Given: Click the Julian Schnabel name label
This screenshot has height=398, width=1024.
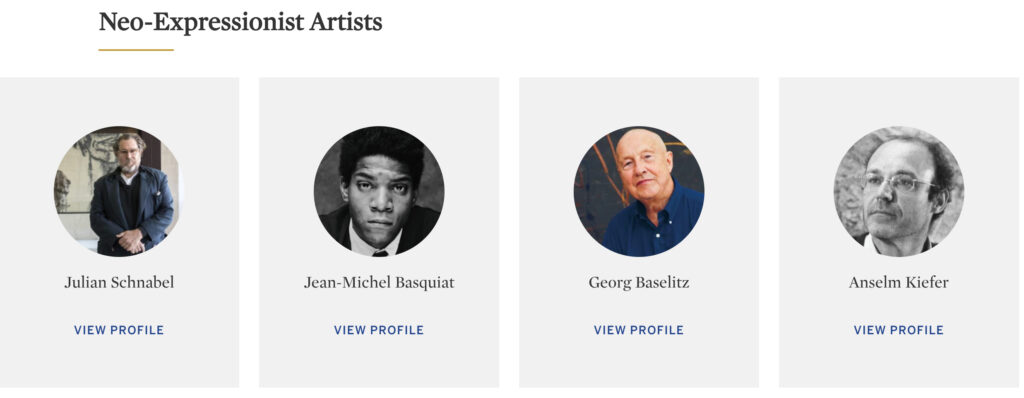Looking at the screenshot, I should pos(119,282).
